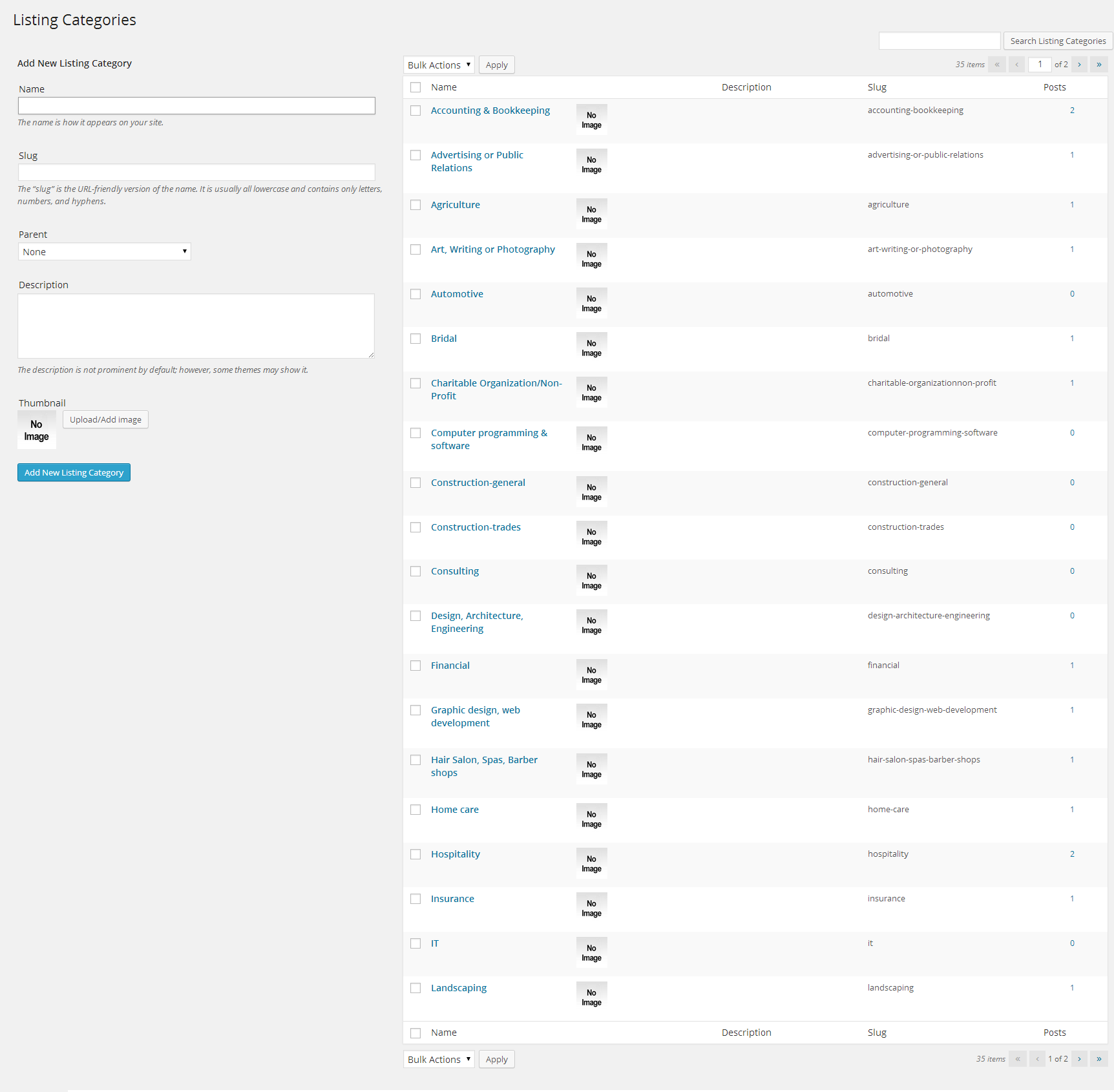Focus the category Name input field
This screenshot has height=1092, width=1114.
(196, 106)
